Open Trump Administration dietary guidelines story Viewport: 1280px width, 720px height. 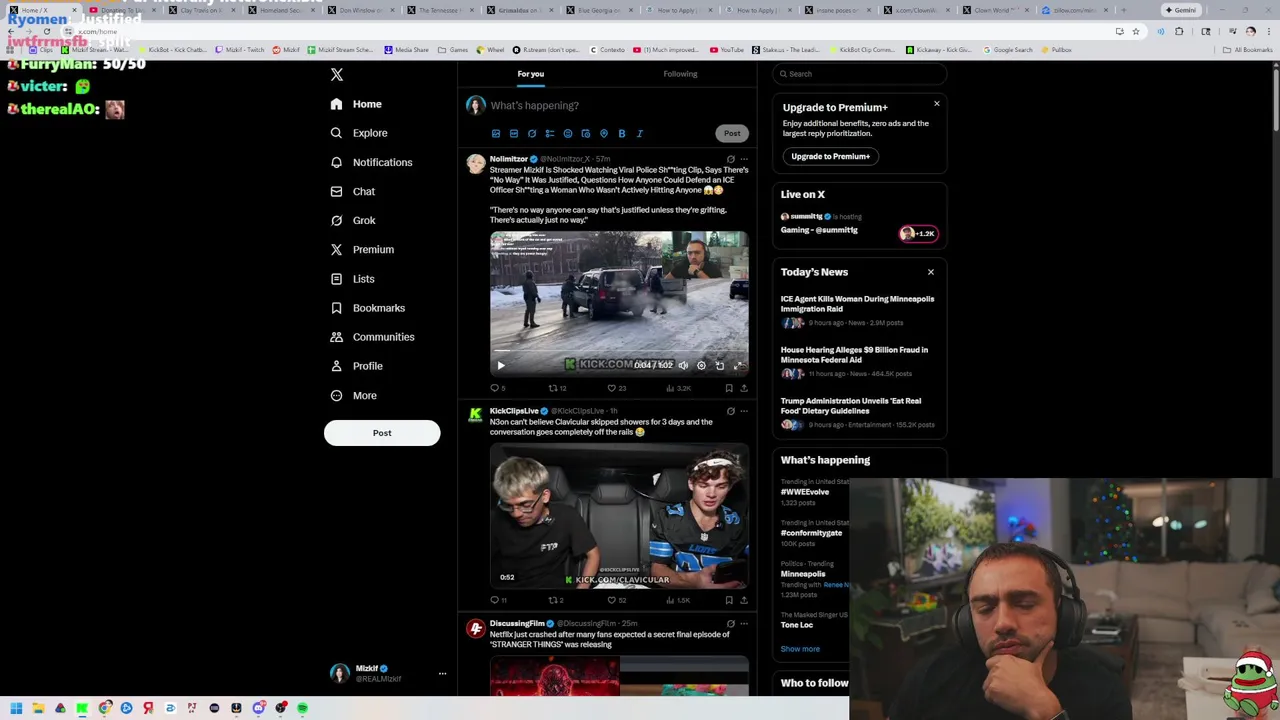859,412
